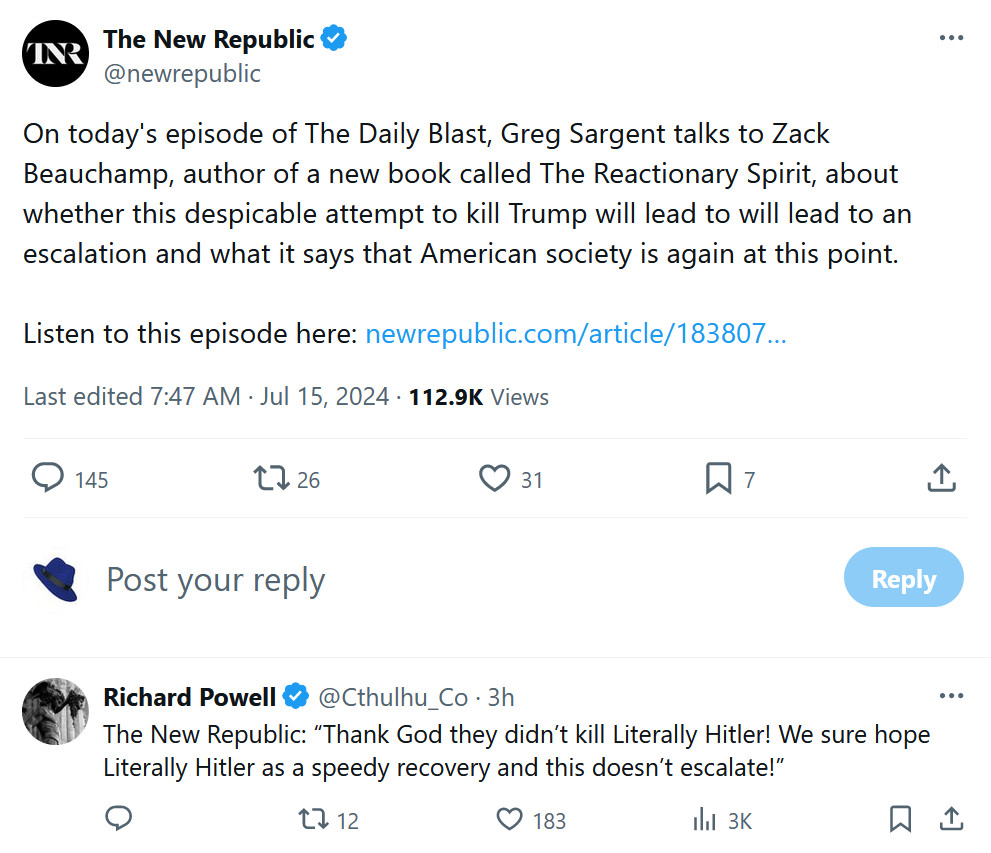Image resolution: width=991 pixels, height=853 pixels.
Task: Reply to Richard Powell's comment
Action: click(119, 820)
